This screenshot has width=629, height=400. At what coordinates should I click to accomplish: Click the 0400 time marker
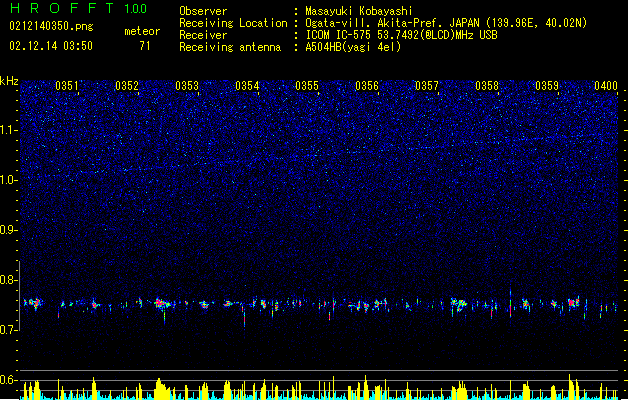coord(606,86)
